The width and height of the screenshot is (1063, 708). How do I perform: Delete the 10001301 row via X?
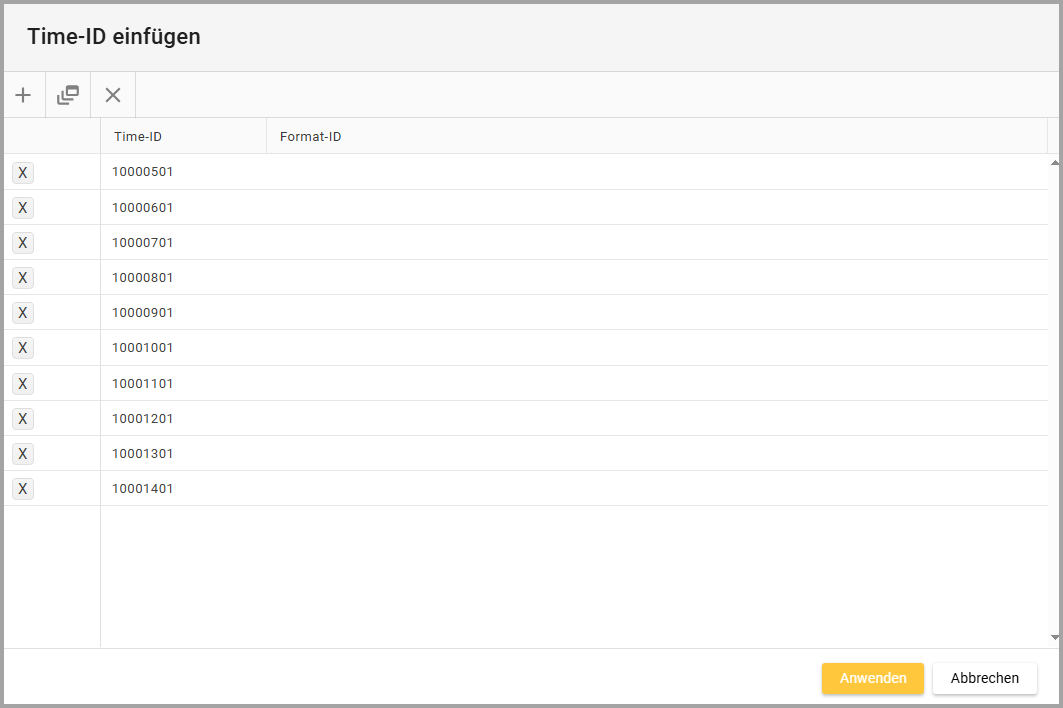coord(22,454)
